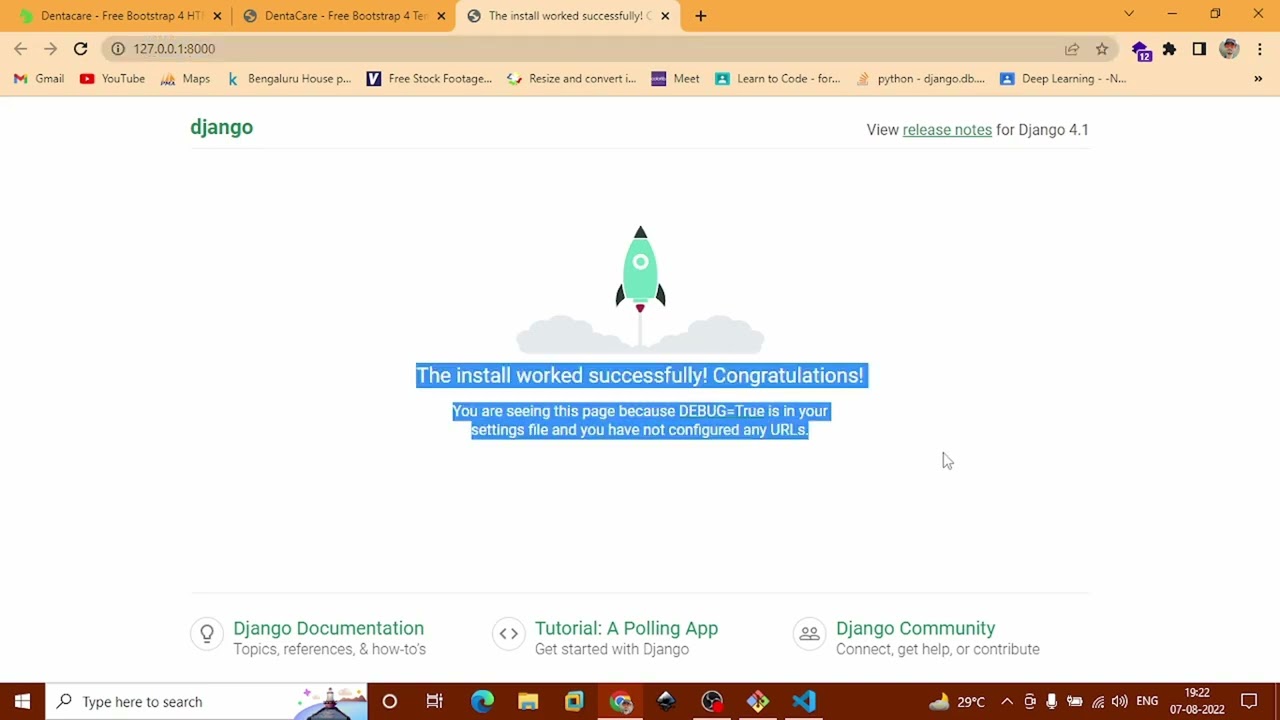Open a new browser tab
Image resolution: width=1280 pixels, height=720 pixels.
click(x=700, y=16)
